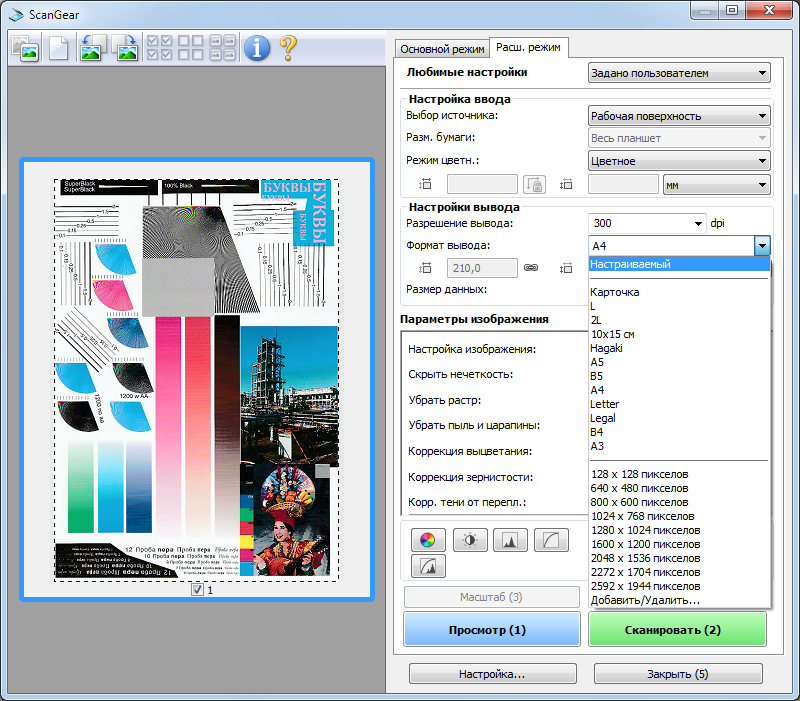Toggle checkbox for frame 1
This screenshot has width=800, height=701.
tap(197, 590)
